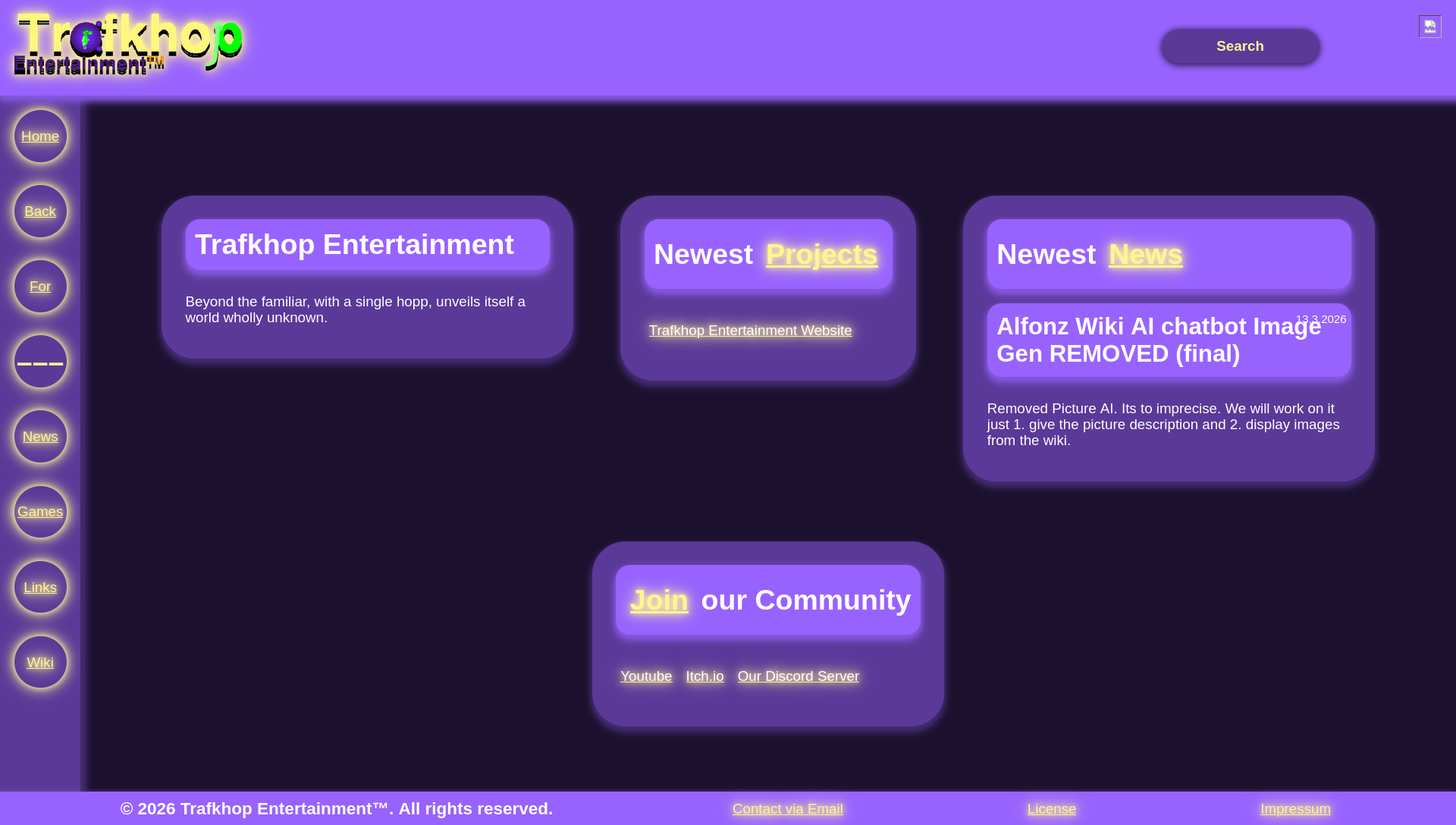1456x825 pixels.
Task: Visit the Itch.io community link
Action: [704, 676]
